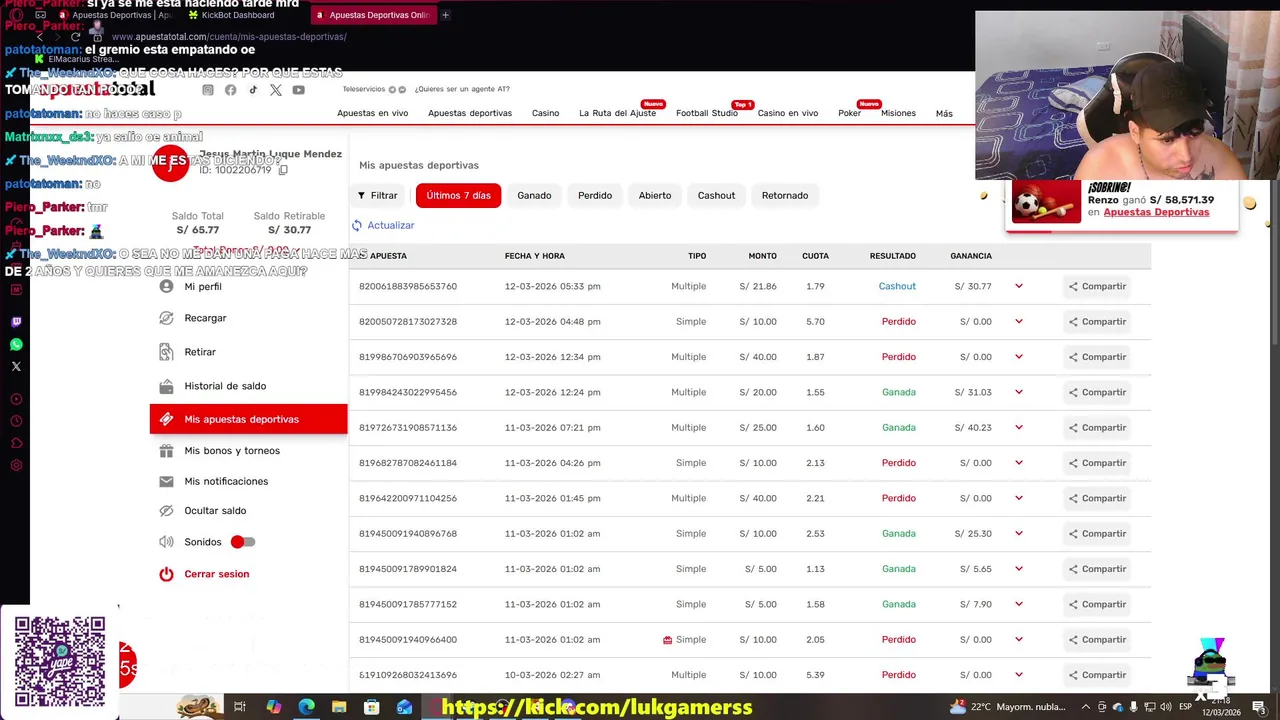
Task: Open Apuesta Total YouTube icon
Action: (299, 90)
